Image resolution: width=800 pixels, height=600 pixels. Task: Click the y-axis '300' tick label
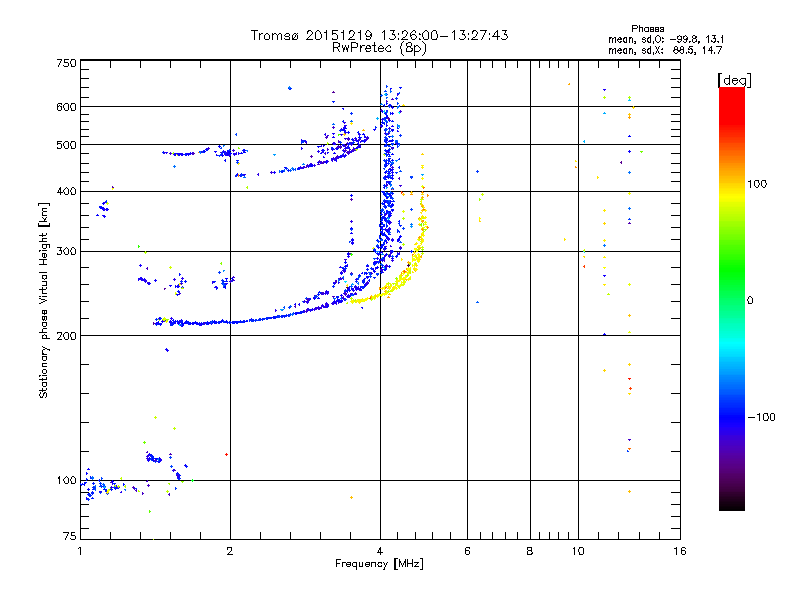[x=66, y=251]
